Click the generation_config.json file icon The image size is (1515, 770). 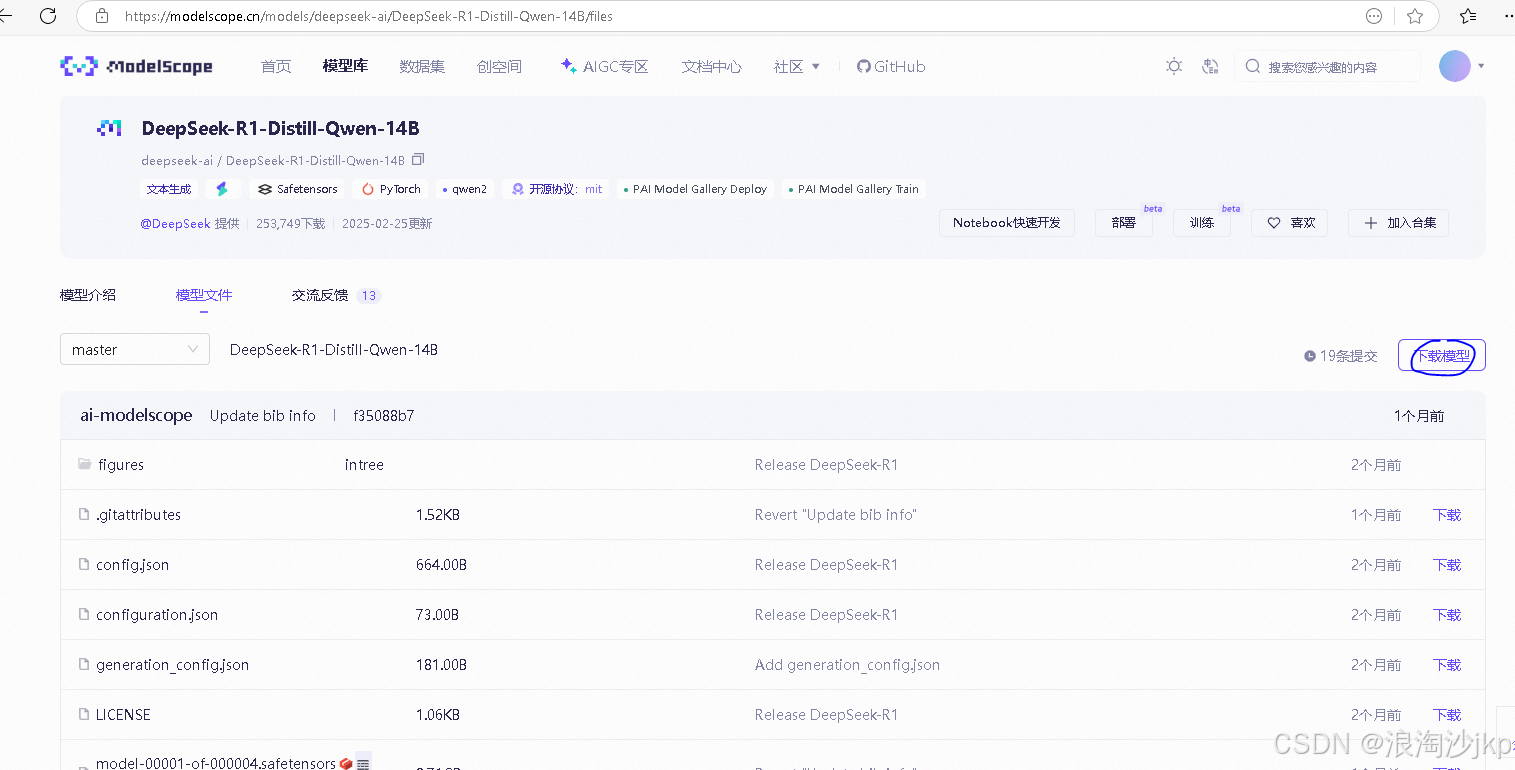(x=84, y=665)
